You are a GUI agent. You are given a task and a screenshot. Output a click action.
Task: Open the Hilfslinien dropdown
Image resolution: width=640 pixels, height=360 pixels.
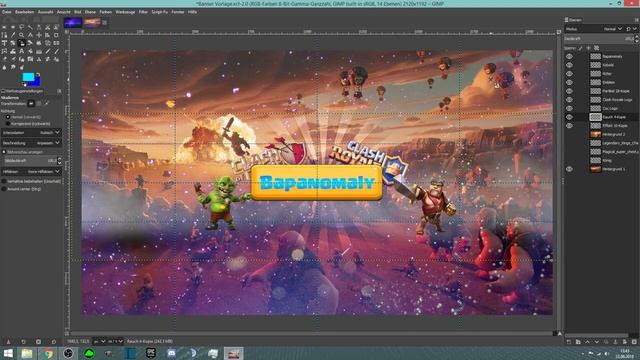[x=31, y=171]
